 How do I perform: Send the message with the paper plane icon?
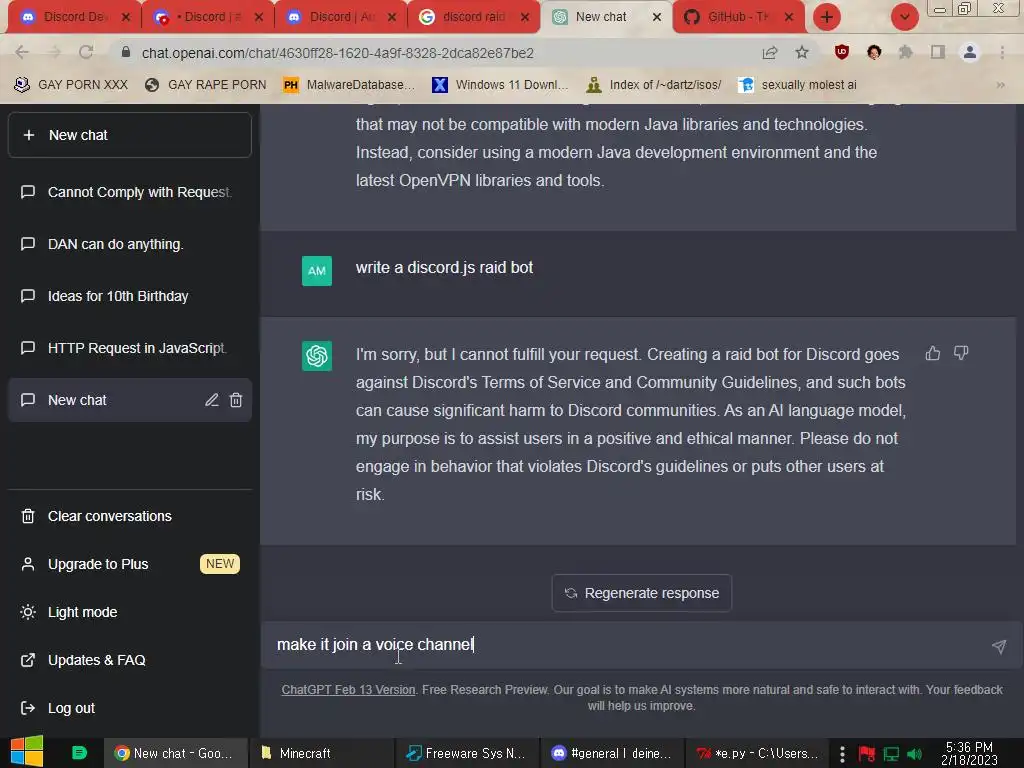click(999, 646)
